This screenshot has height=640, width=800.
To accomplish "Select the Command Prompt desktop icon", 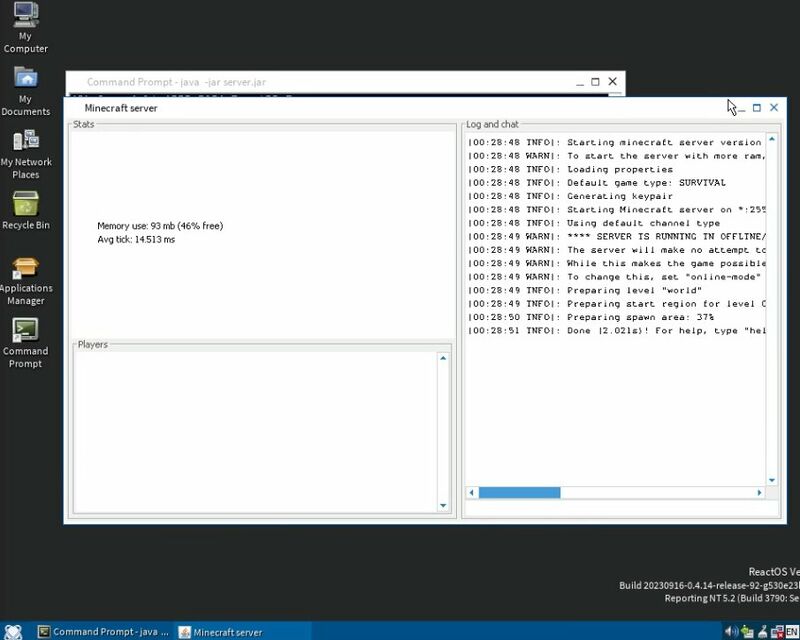I will click(x=26, y=343).
